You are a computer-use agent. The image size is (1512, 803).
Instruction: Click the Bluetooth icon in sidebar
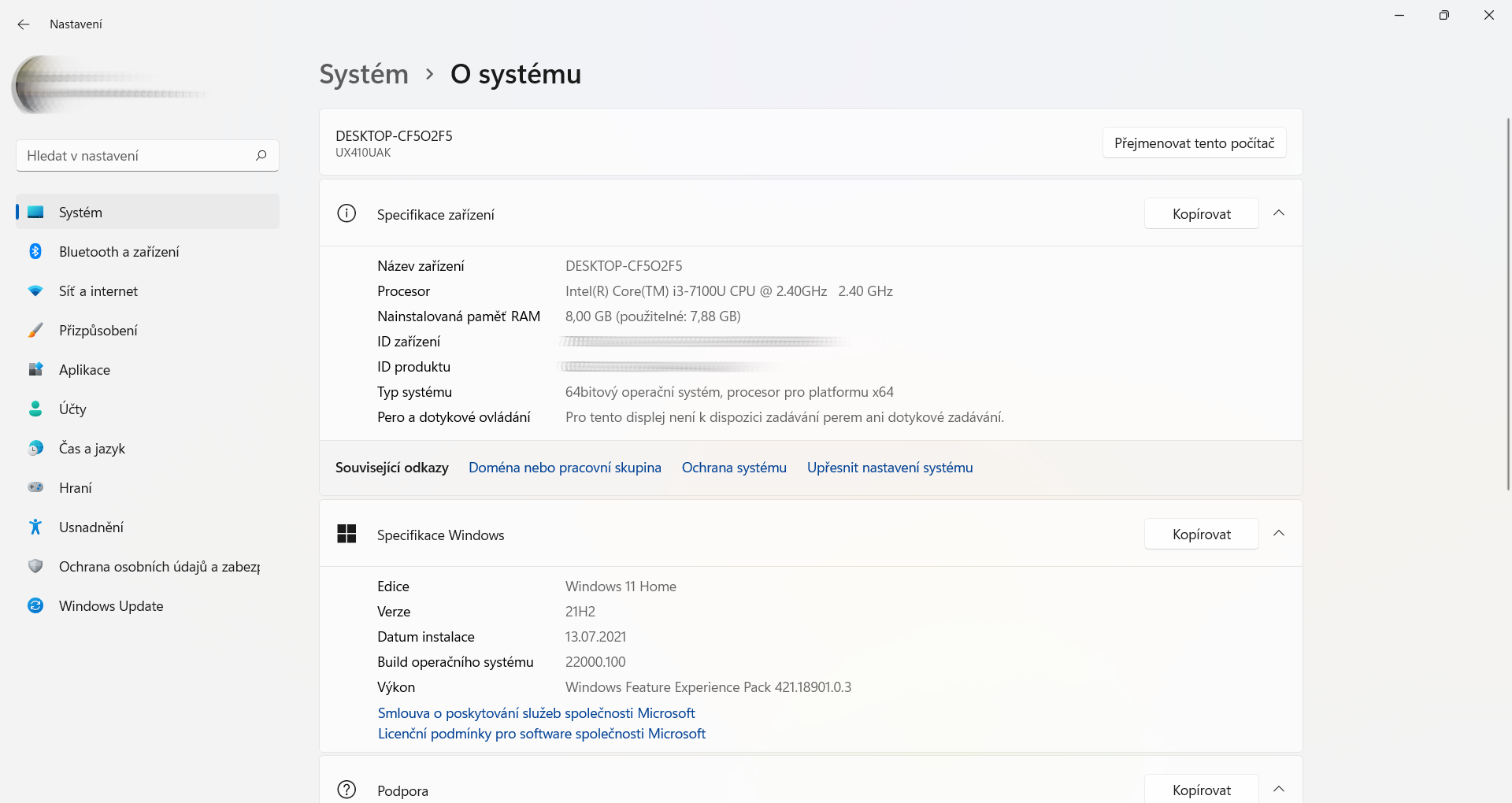coord(35,251)
